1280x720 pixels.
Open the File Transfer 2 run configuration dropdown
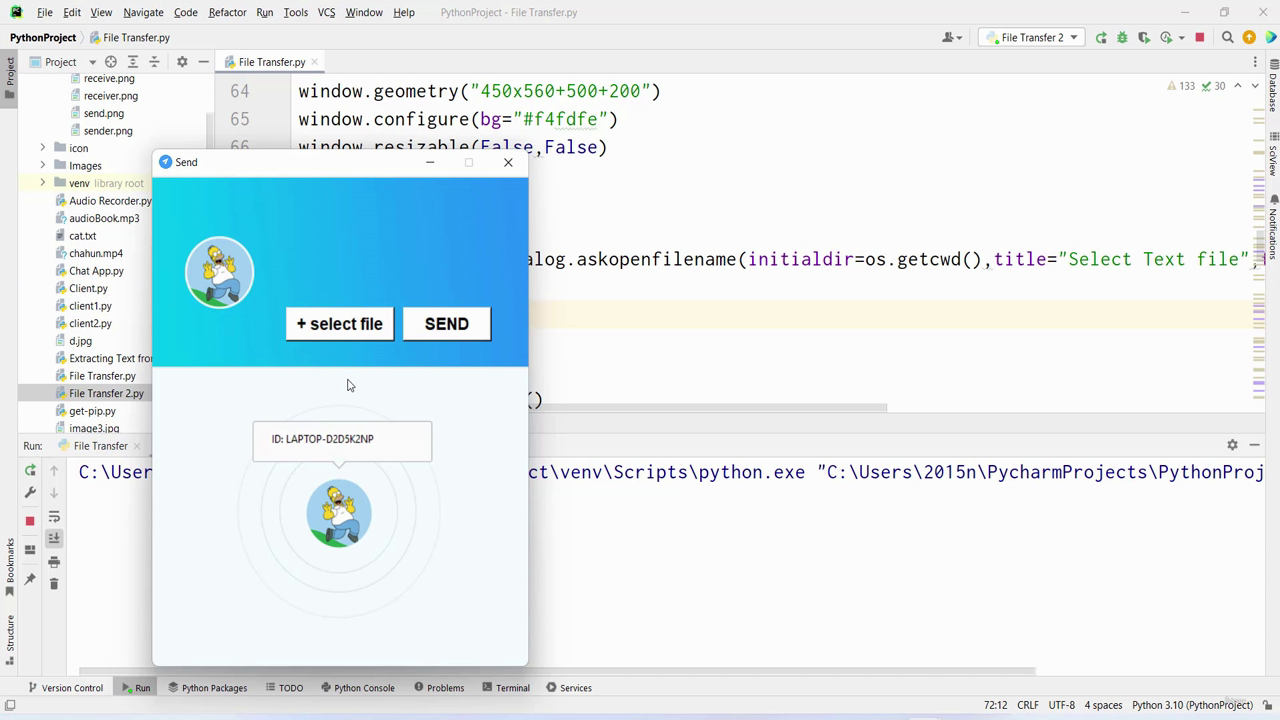[1033, 38]
